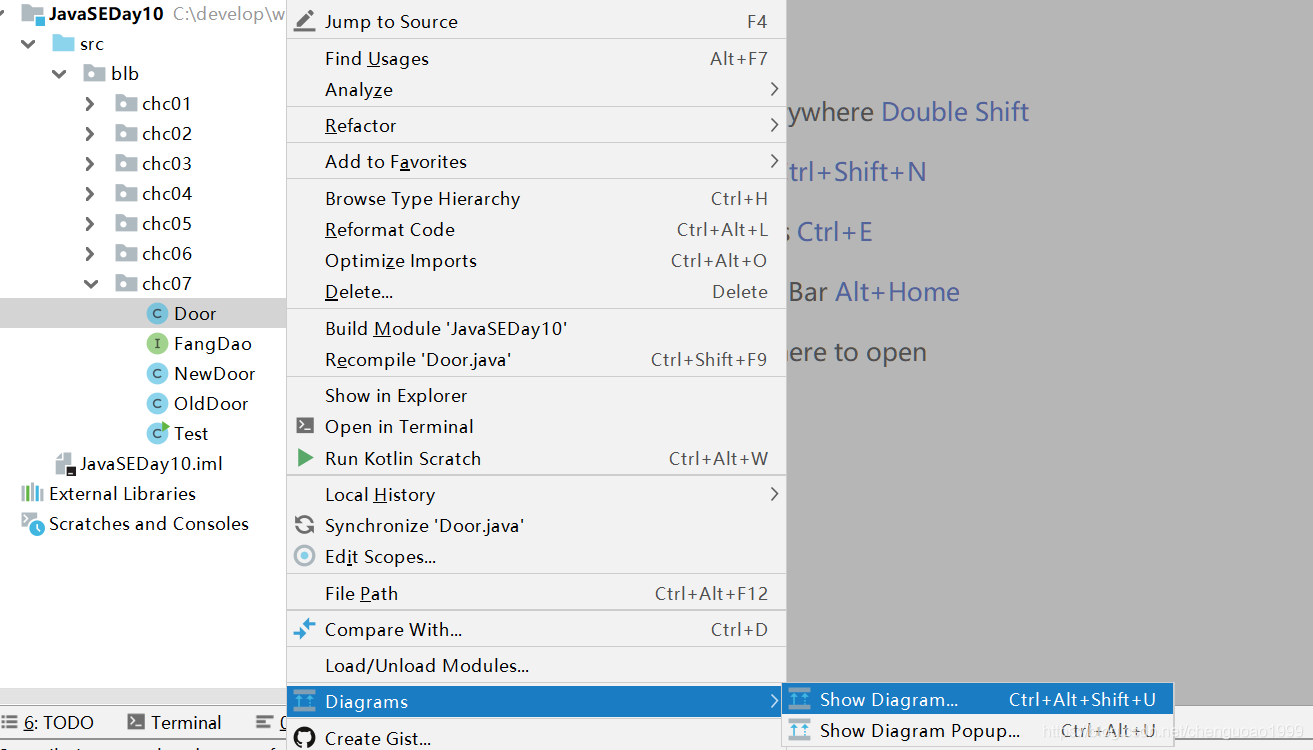Click the External Libraries icon

tap(33, 493)
